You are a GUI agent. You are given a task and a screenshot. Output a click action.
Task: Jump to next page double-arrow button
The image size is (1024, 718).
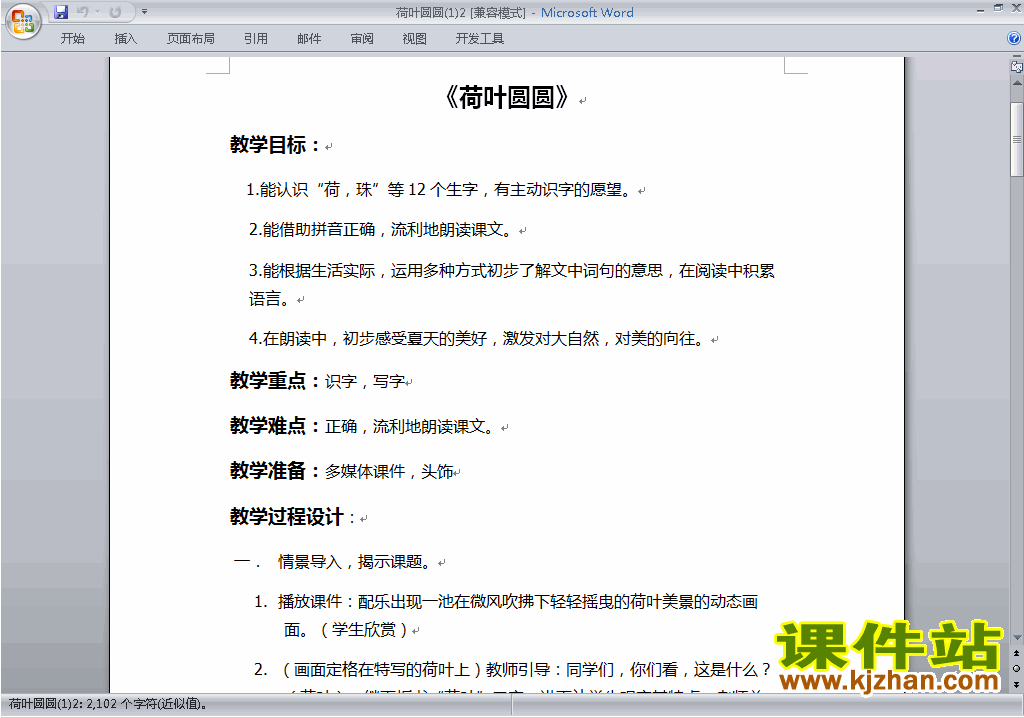[1017, 684]
